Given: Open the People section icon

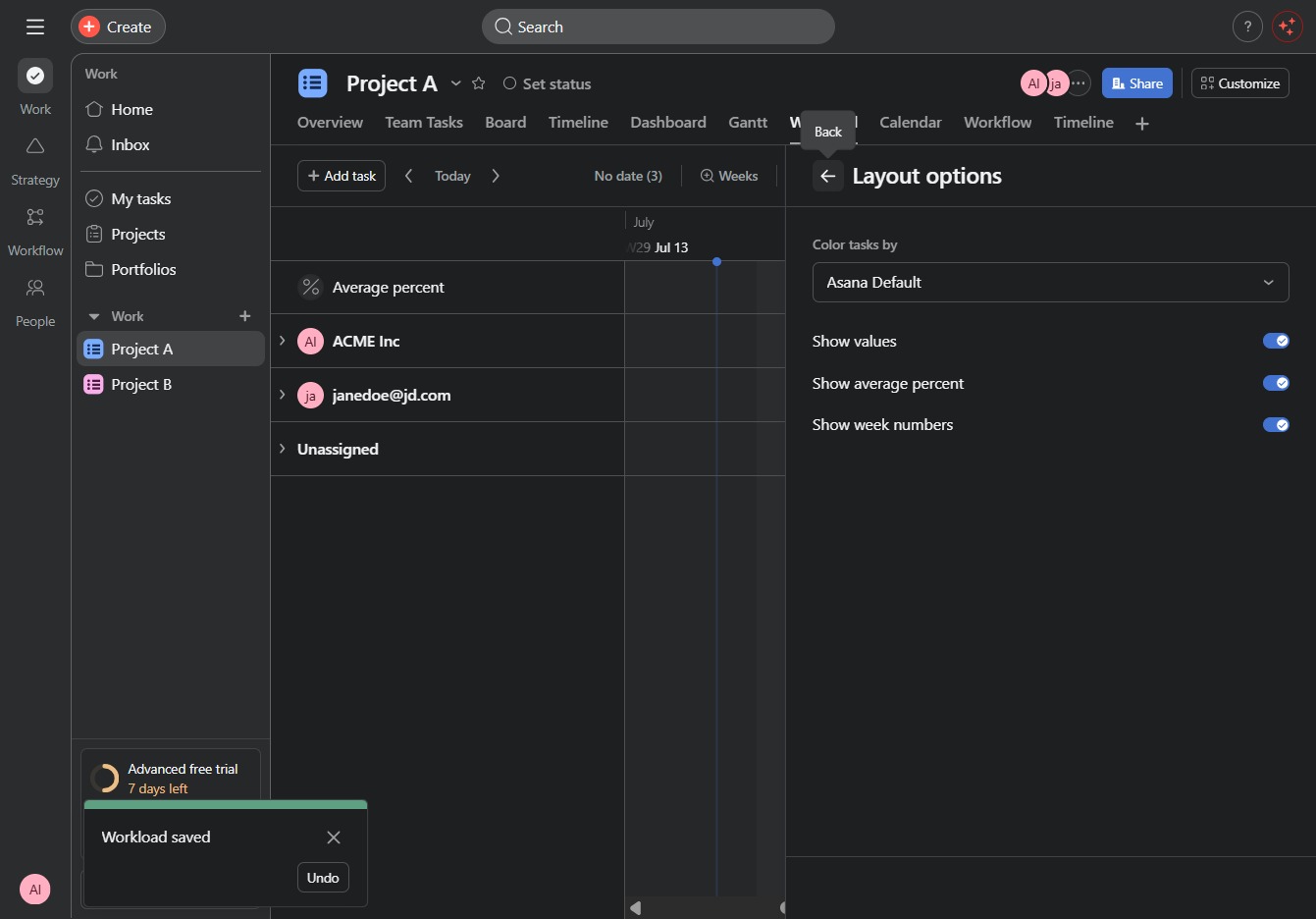Looking at the screenshot, I should click(35, 288).
